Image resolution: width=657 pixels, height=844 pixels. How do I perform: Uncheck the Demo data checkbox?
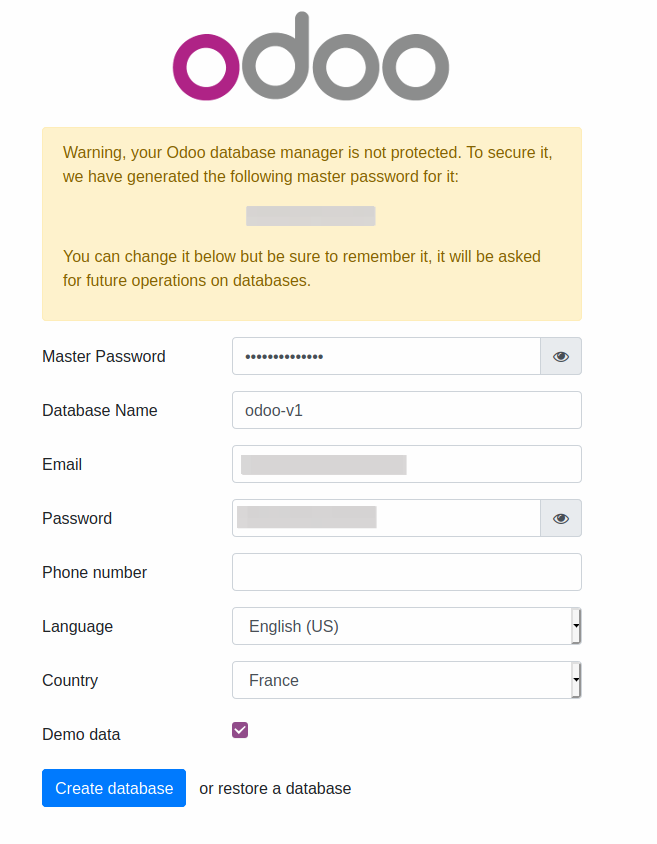click(x=240, y=730)
